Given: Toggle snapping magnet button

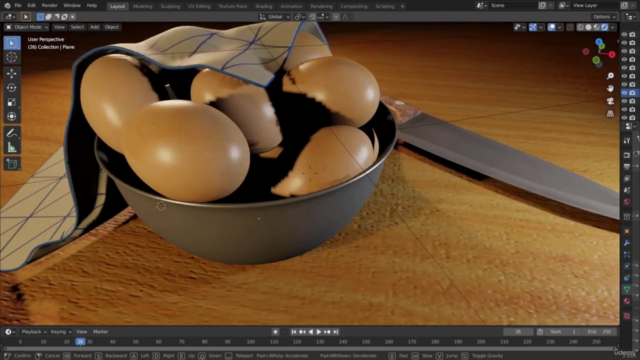Looking at the screenshot, I should (x=313, y=17).
